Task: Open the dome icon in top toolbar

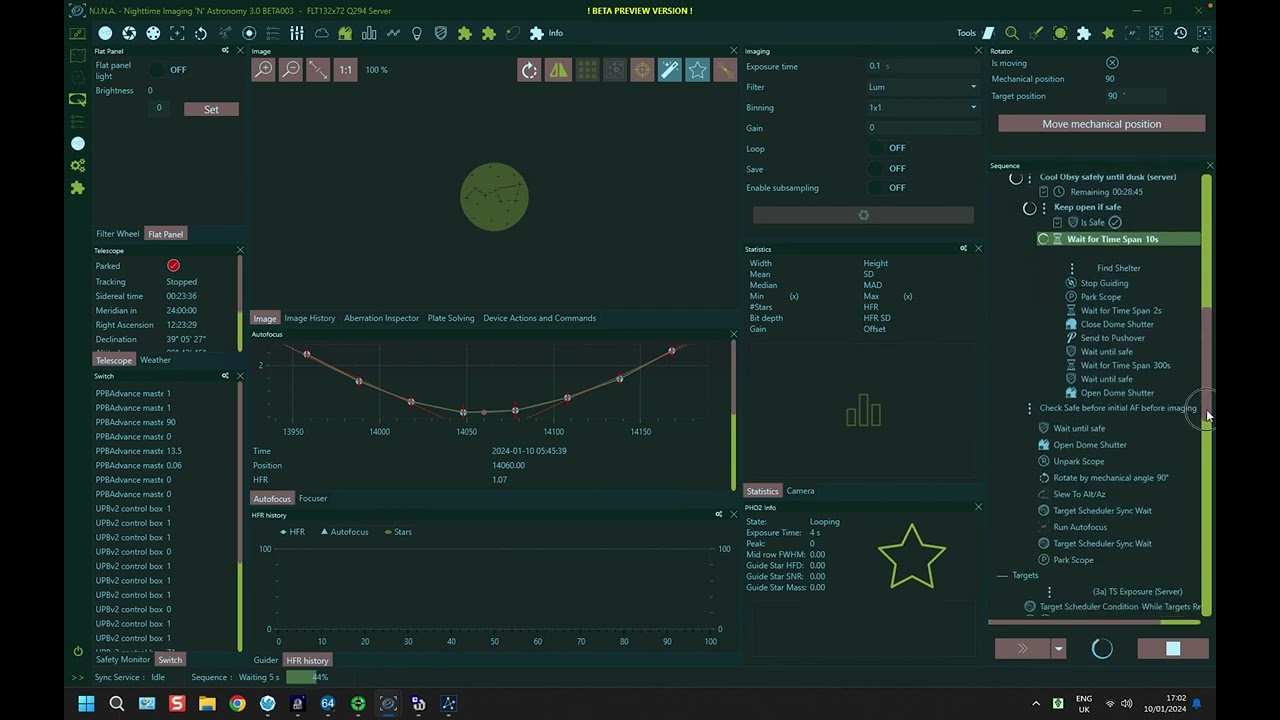Action: (x=345, y=33)
